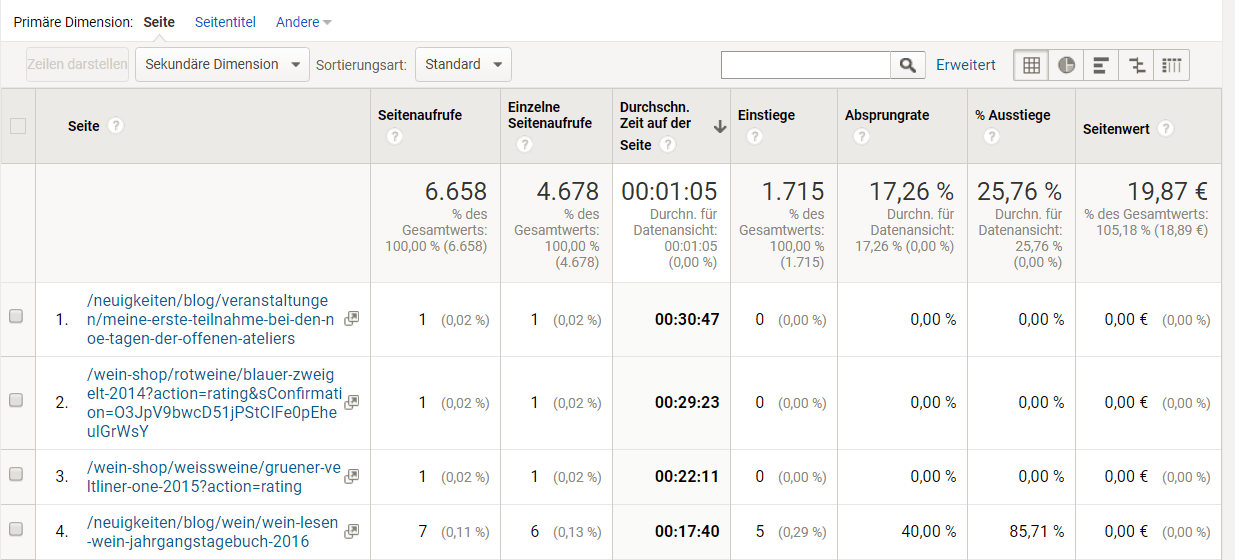Switch to table data view icon

(1031, 65)
